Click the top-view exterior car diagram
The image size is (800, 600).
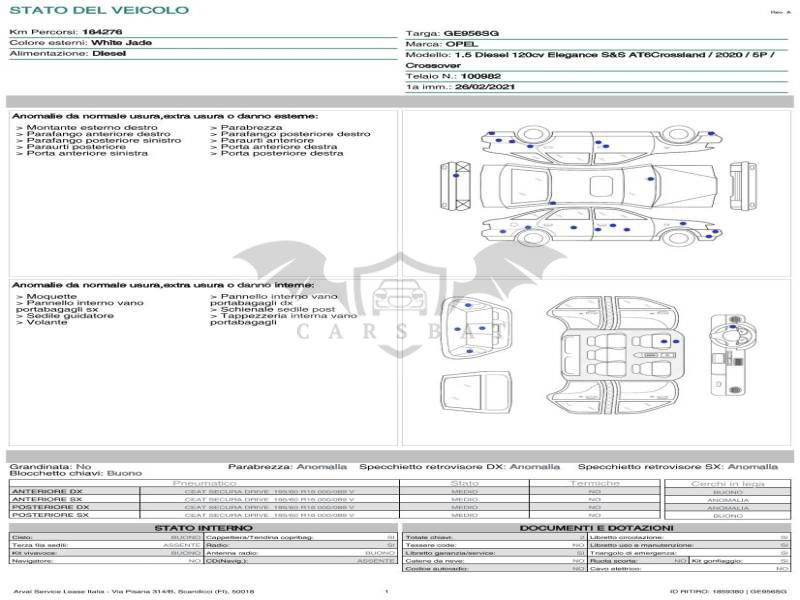pos(590,185)
